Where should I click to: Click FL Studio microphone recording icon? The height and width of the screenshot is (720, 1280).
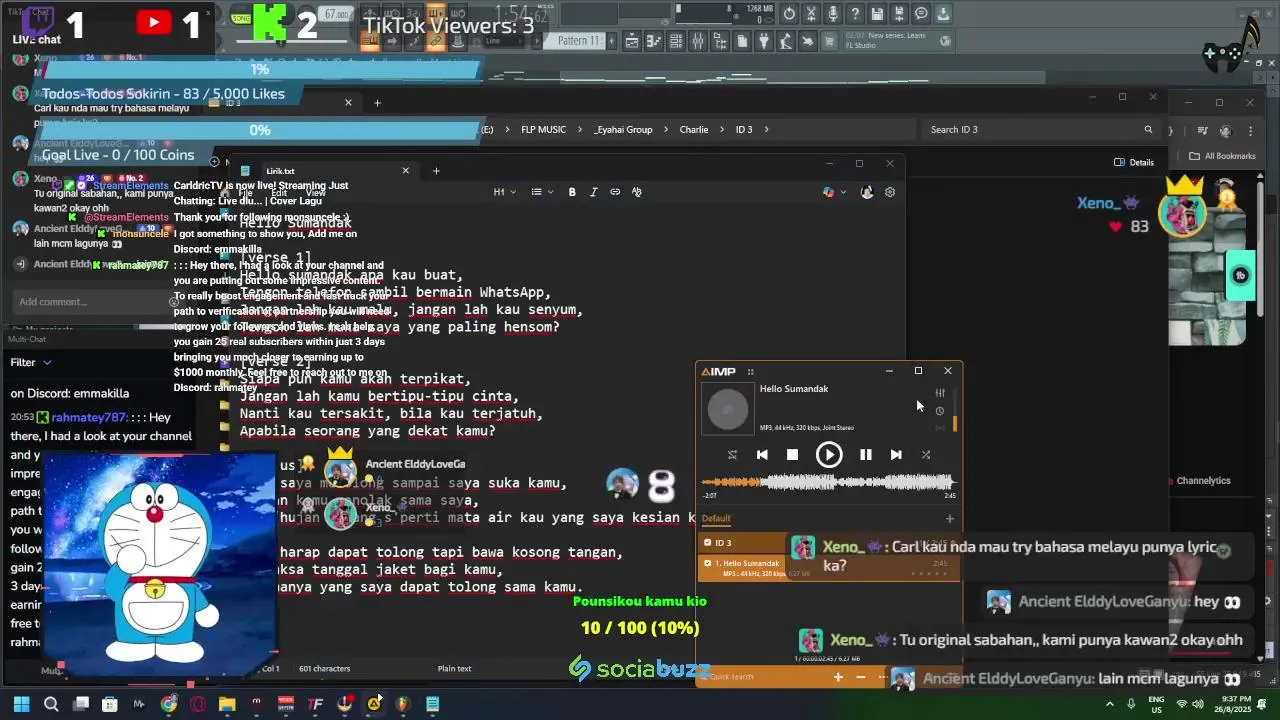click(833, 14)
